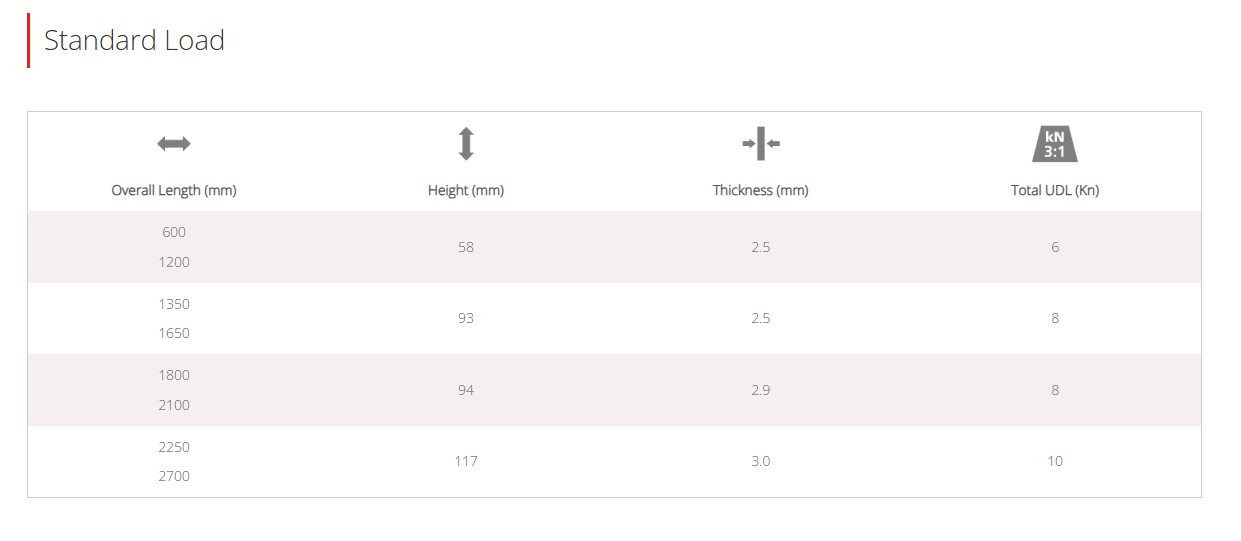Select the 1200 length value
Screen dimensions: 1241x541
(x=174, y=262)
